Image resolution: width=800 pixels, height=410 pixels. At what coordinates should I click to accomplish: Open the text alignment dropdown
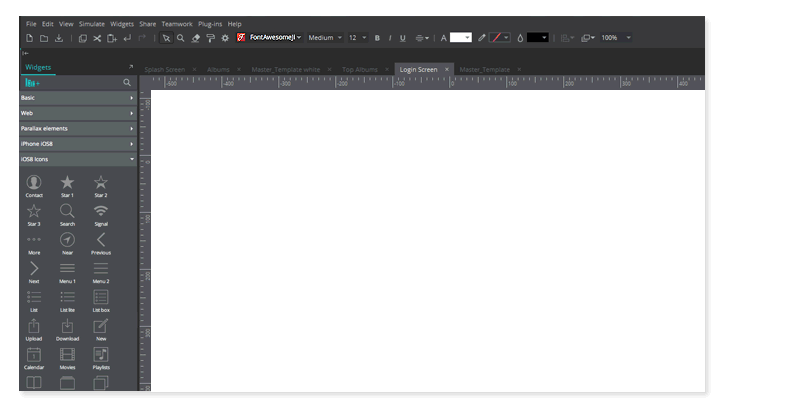[421, 38]
